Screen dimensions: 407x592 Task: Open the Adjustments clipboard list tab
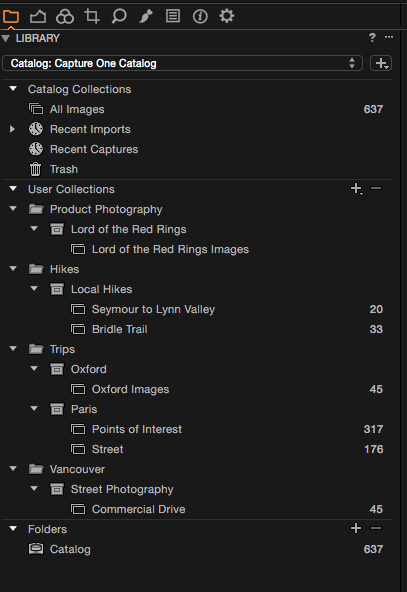173,16
